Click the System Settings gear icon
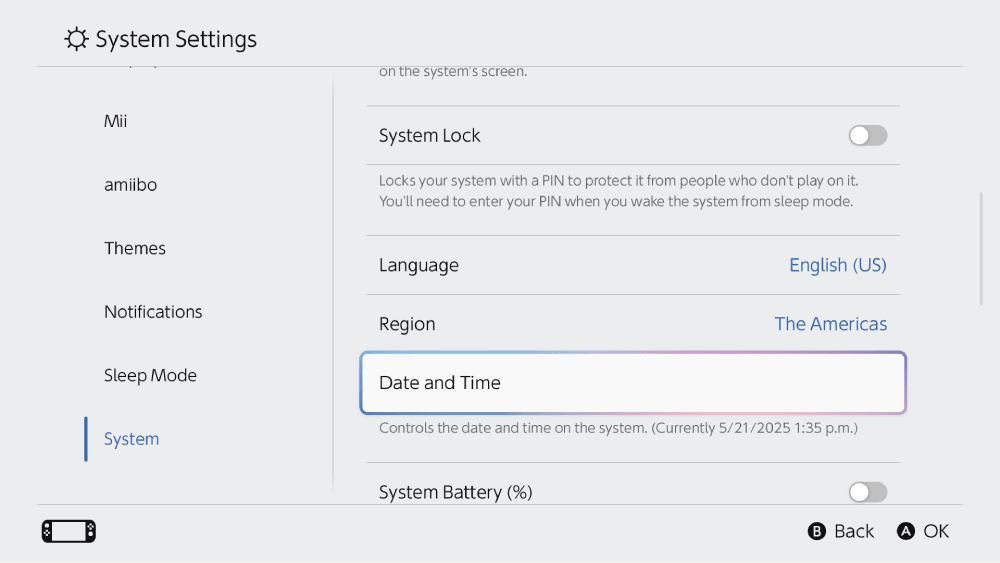1000x563 pixels. 76,40
